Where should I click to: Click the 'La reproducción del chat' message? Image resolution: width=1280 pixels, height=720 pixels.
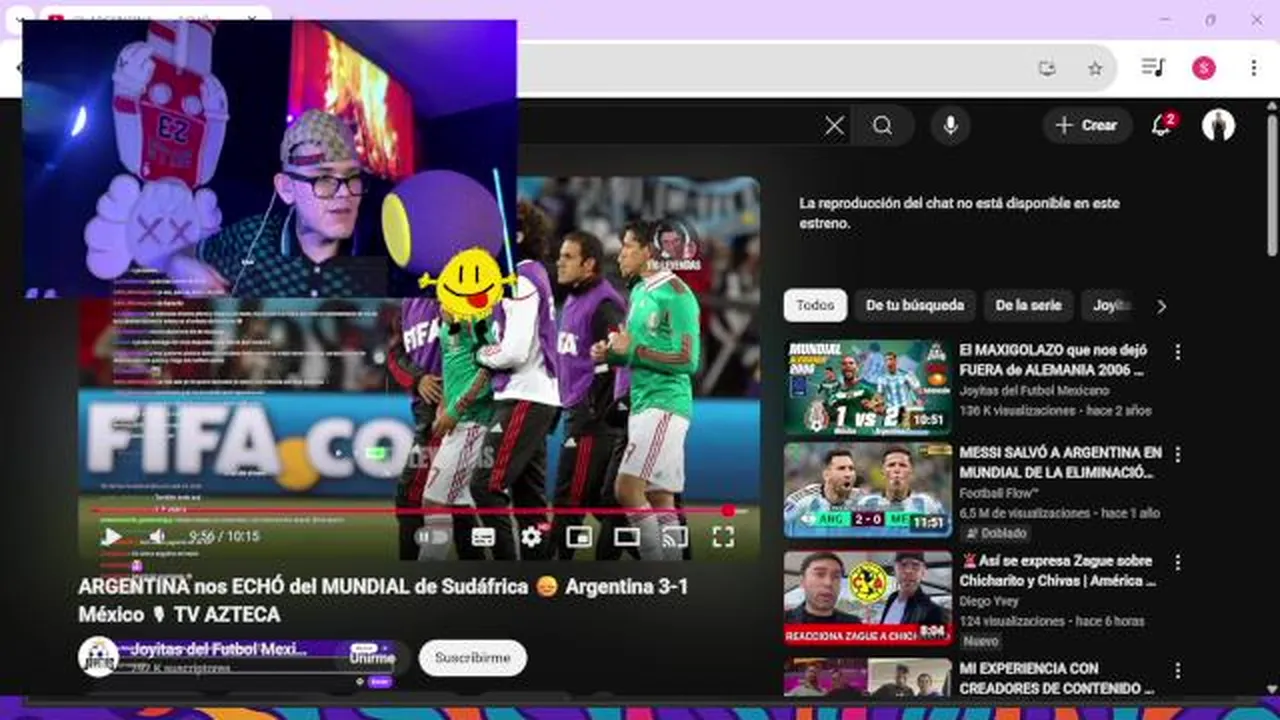pyautogui.click(x=959, y=213)
